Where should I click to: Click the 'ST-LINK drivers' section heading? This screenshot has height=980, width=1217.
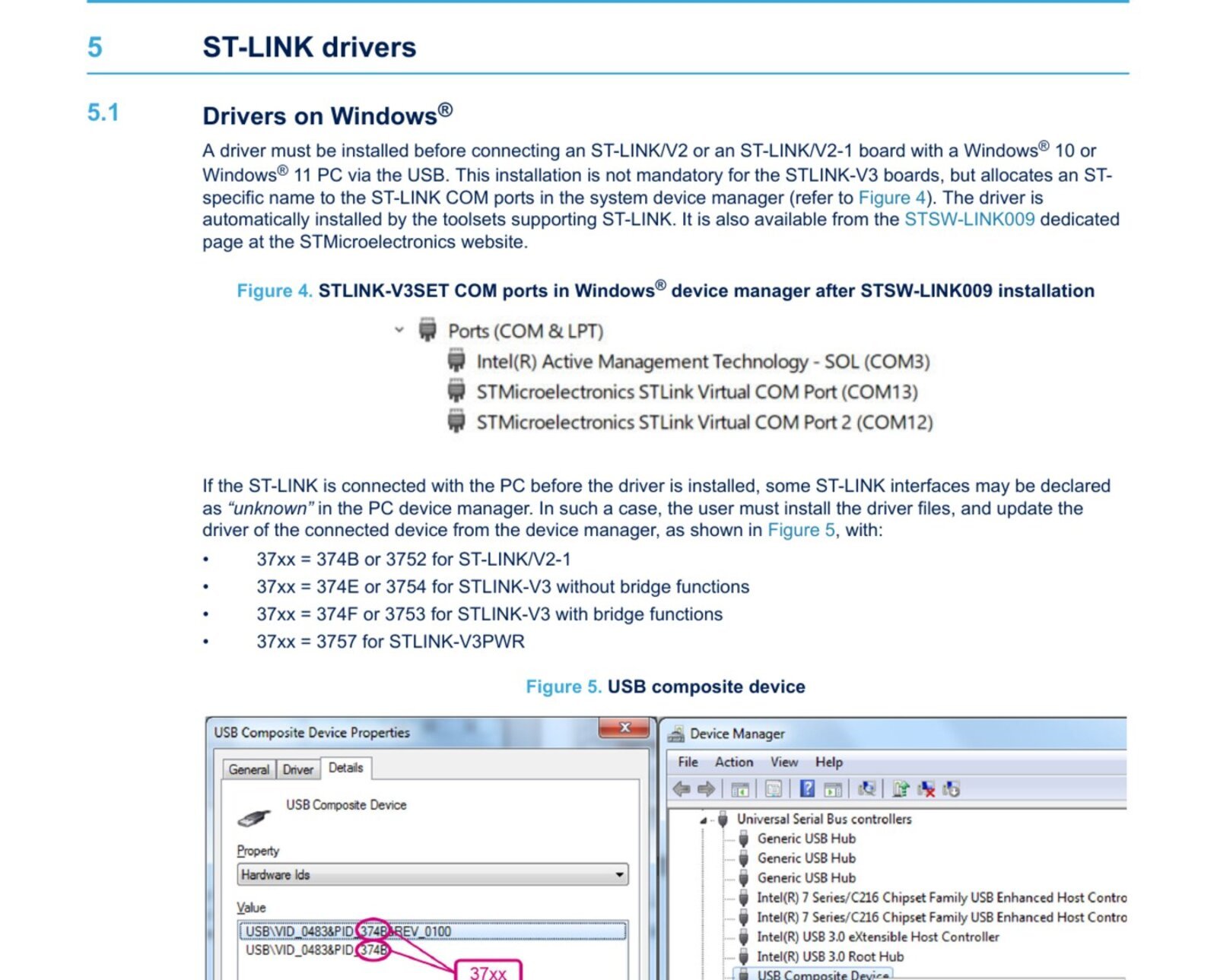[x=310, y=47]
